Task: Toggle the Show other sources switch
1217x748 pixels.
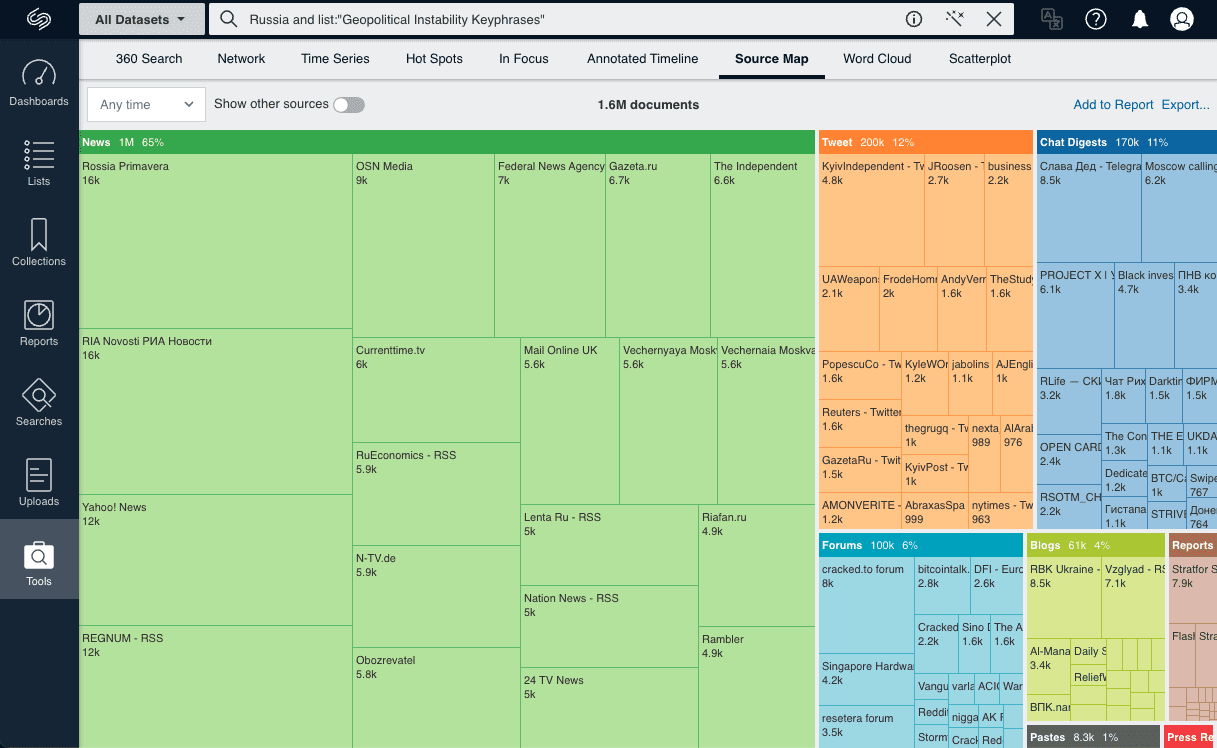Action: point(349,105)
